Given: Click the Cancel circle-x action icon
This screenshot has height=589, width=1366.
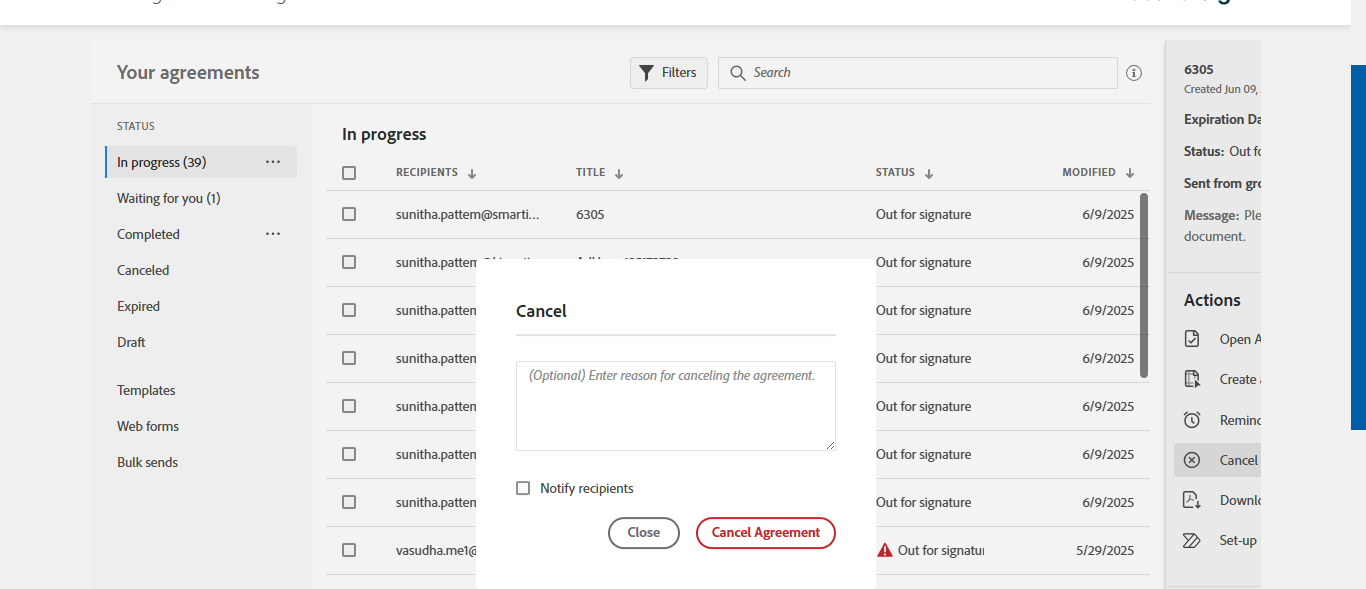Looking at the screenshot, I should (x=1192, y=460).
